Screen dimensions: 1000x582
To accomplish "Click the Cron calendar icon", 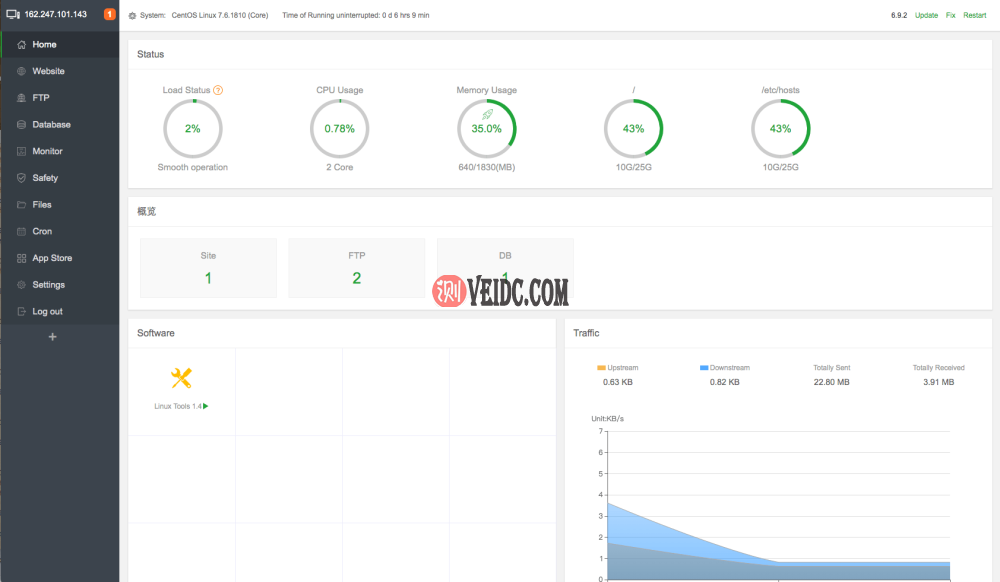I will click(x=21, y=231).
